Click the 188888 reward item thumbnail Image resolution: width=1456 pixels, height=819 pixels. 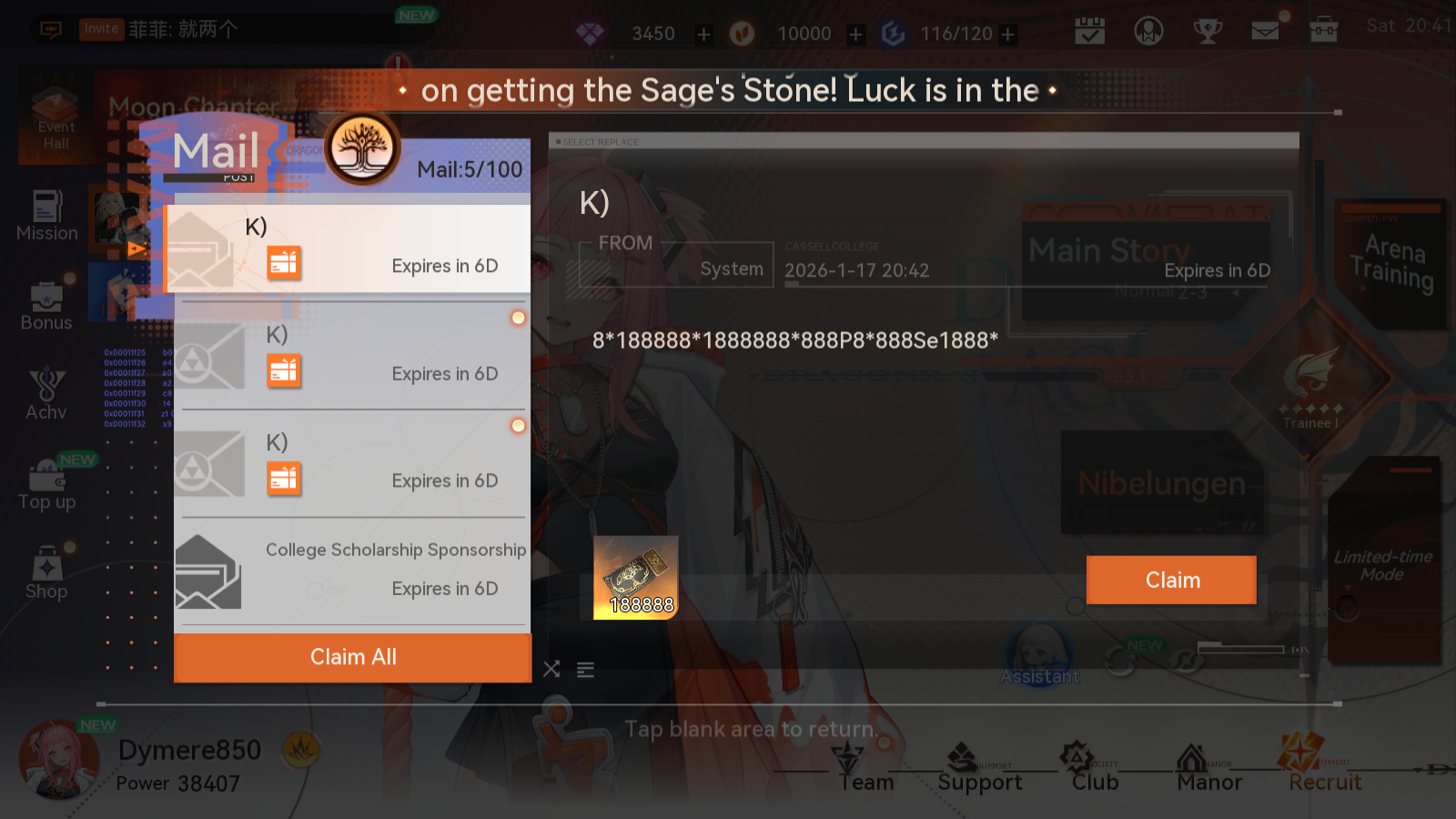click(636, 578)
